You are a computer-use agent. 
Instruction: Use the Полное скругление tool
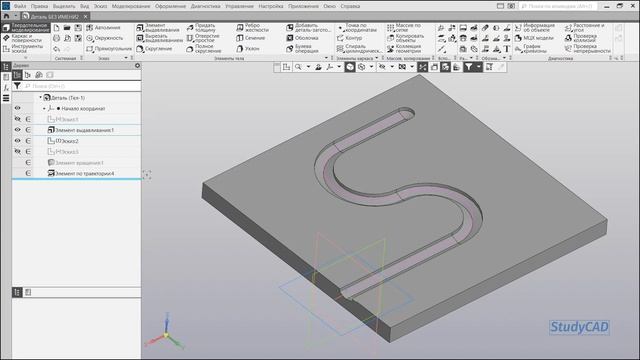204,49
